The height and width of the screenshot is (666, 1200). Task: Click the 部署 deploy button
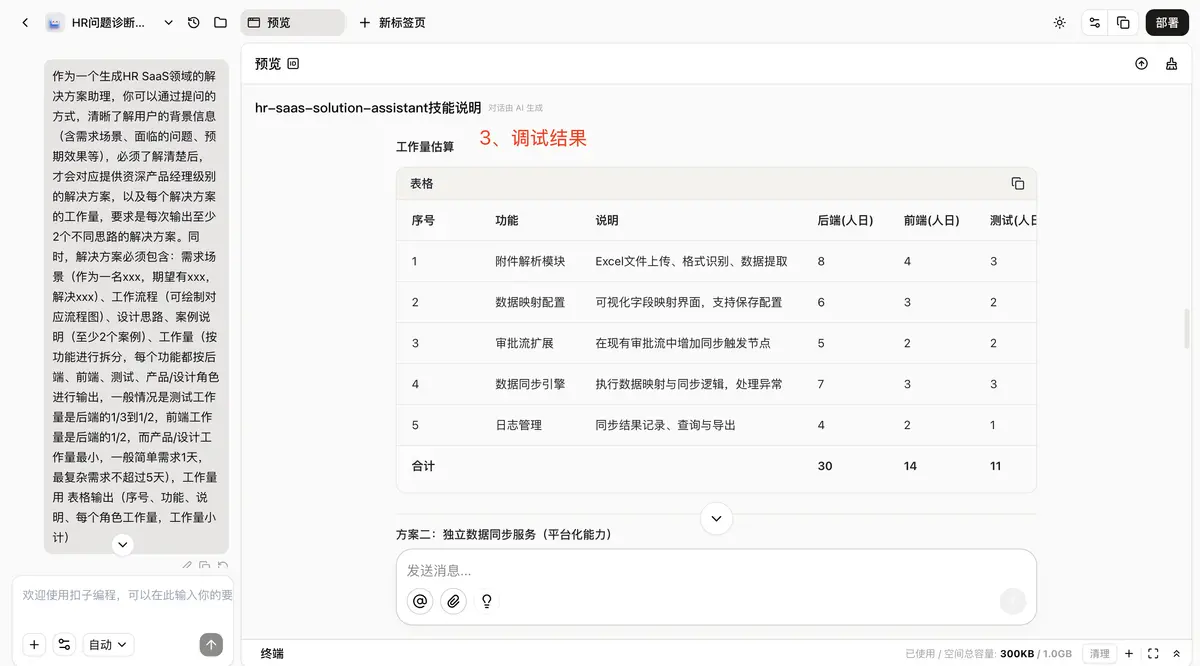1166,22
